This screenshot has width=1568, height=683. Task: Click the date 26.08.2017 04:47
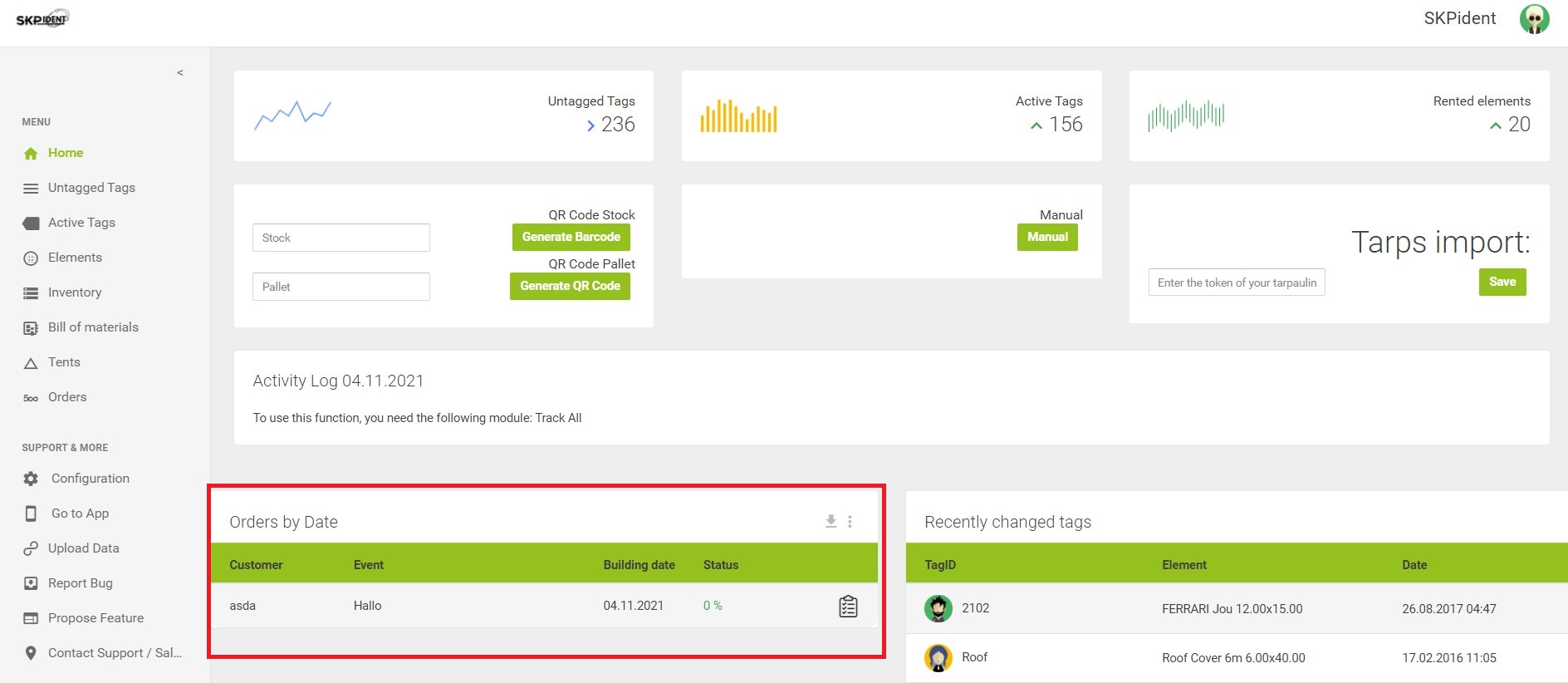(x=1448, y=609)
